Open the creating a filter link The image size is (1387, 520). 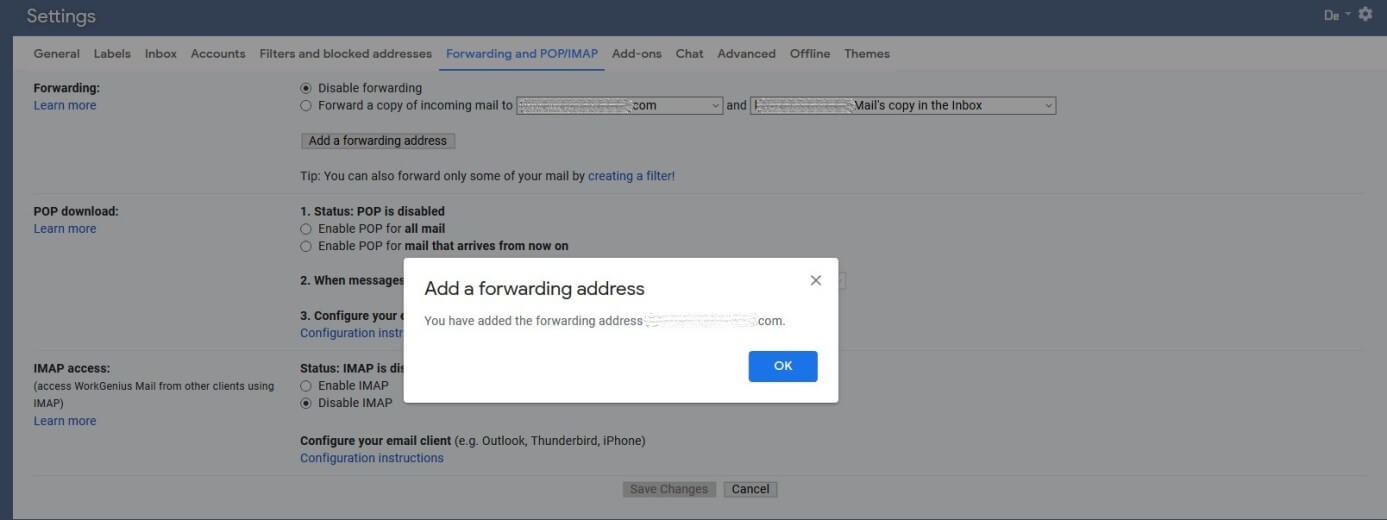click(631, 176)
